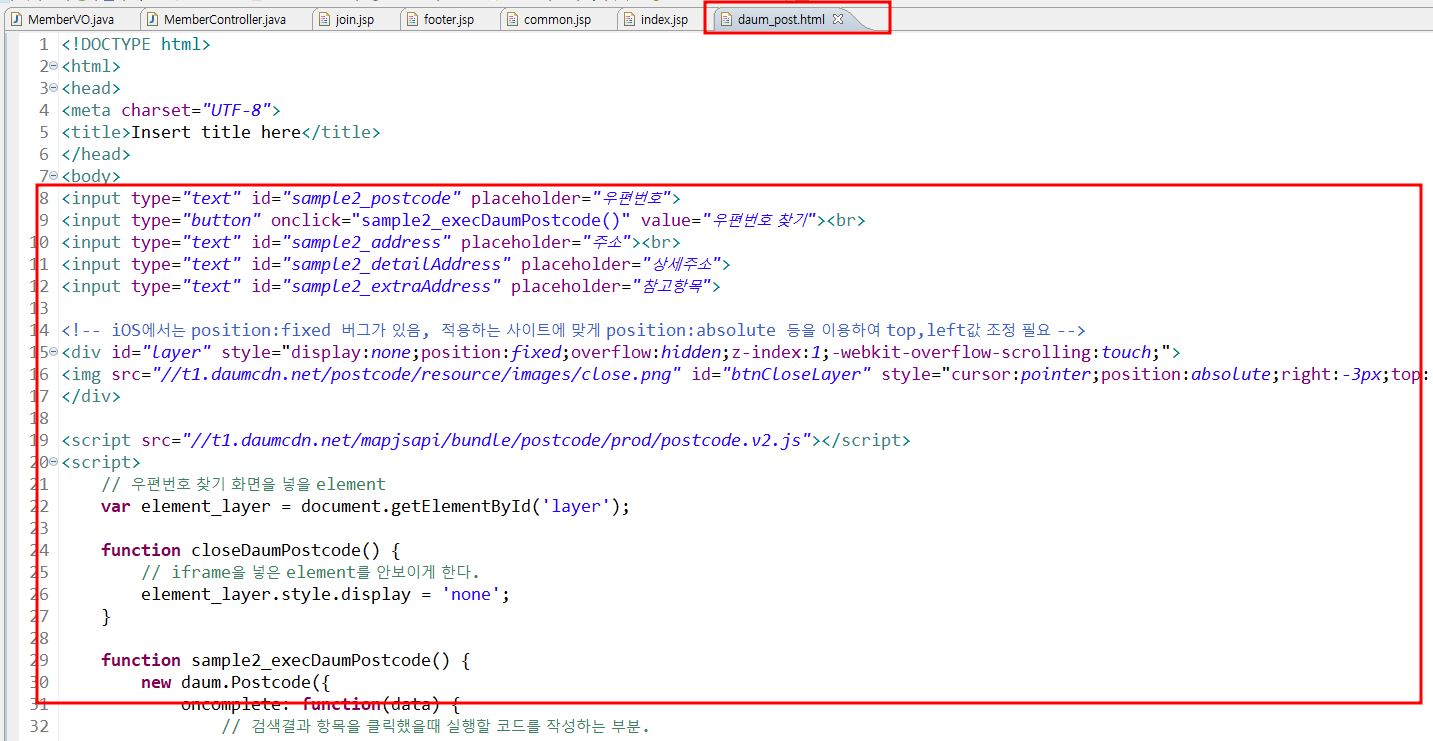Click the closing </div> tag at line 17
1433x741 pixels.
[91, 396]
